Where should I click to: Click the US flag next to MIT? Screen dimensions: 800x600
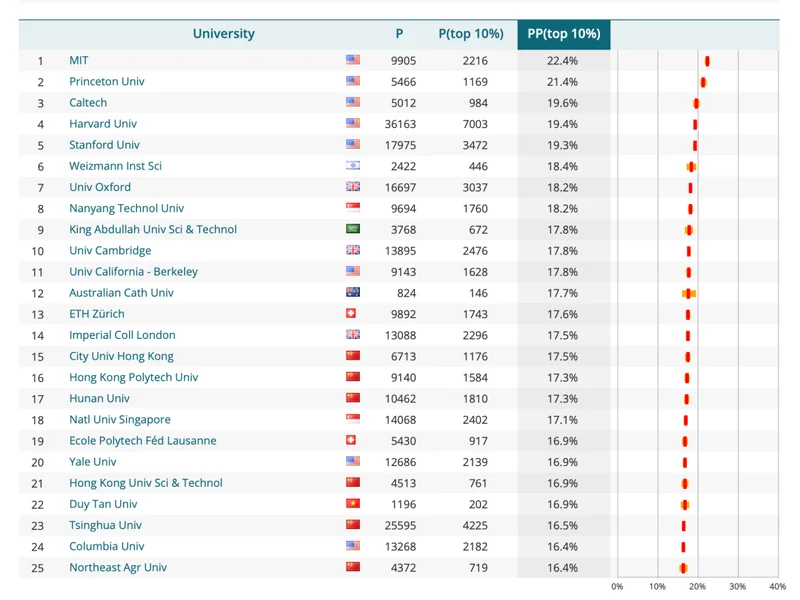(352, 60)
